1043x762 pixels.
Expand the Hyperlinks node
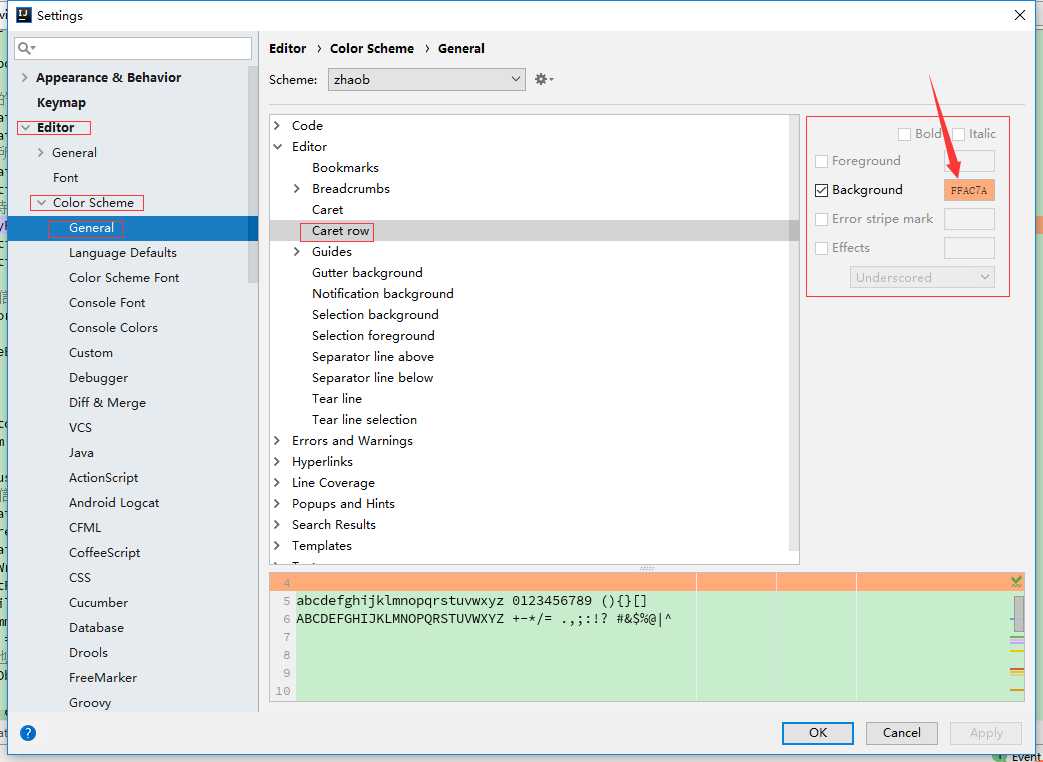coord(277,461)
